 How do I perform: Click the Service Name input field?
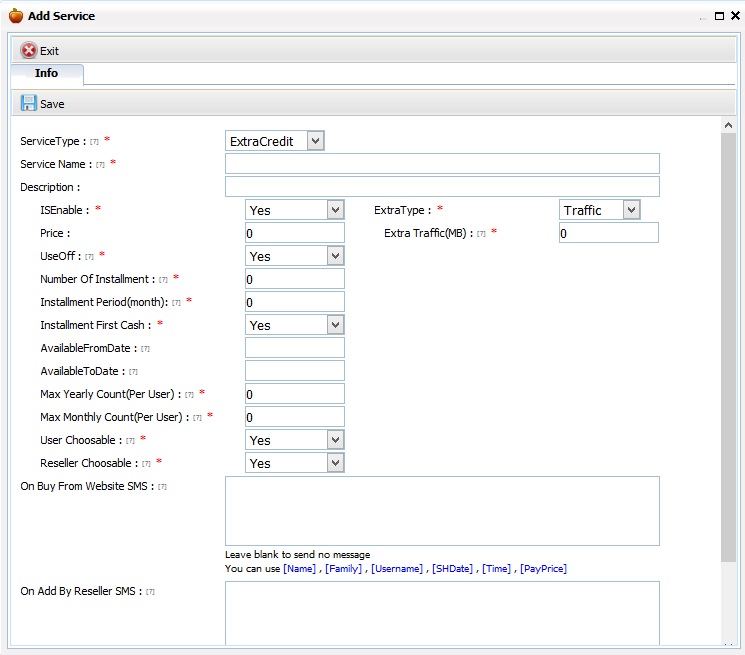tap(442, 163)
